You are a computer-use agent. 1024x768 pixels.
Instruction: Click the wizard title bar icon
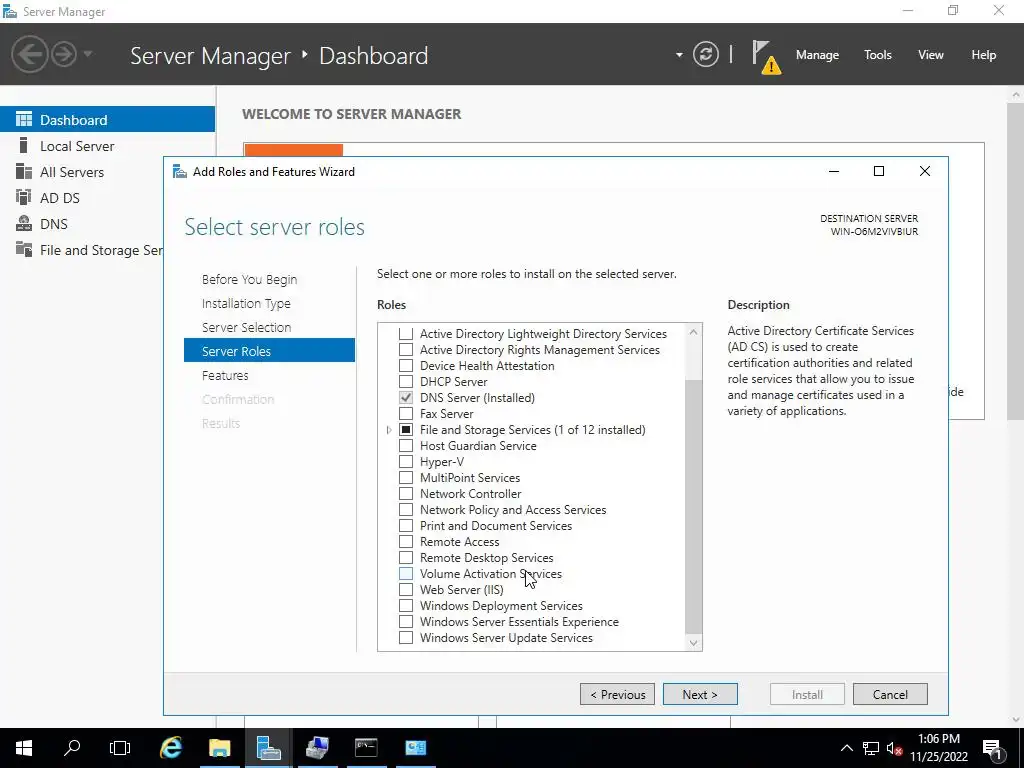(x=180, y=172)
